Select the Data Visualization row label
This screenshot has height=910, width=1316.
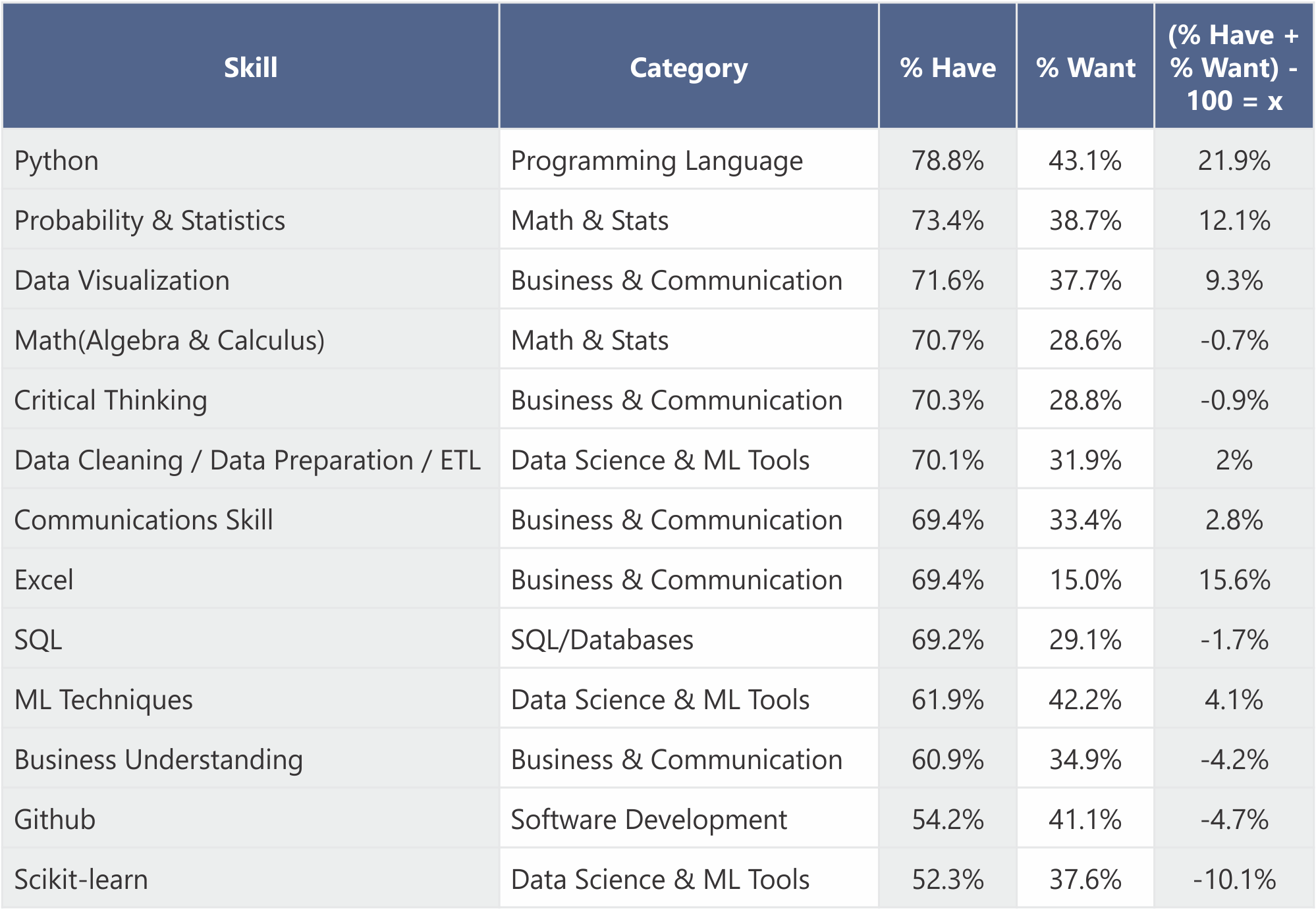click(250, 280)
